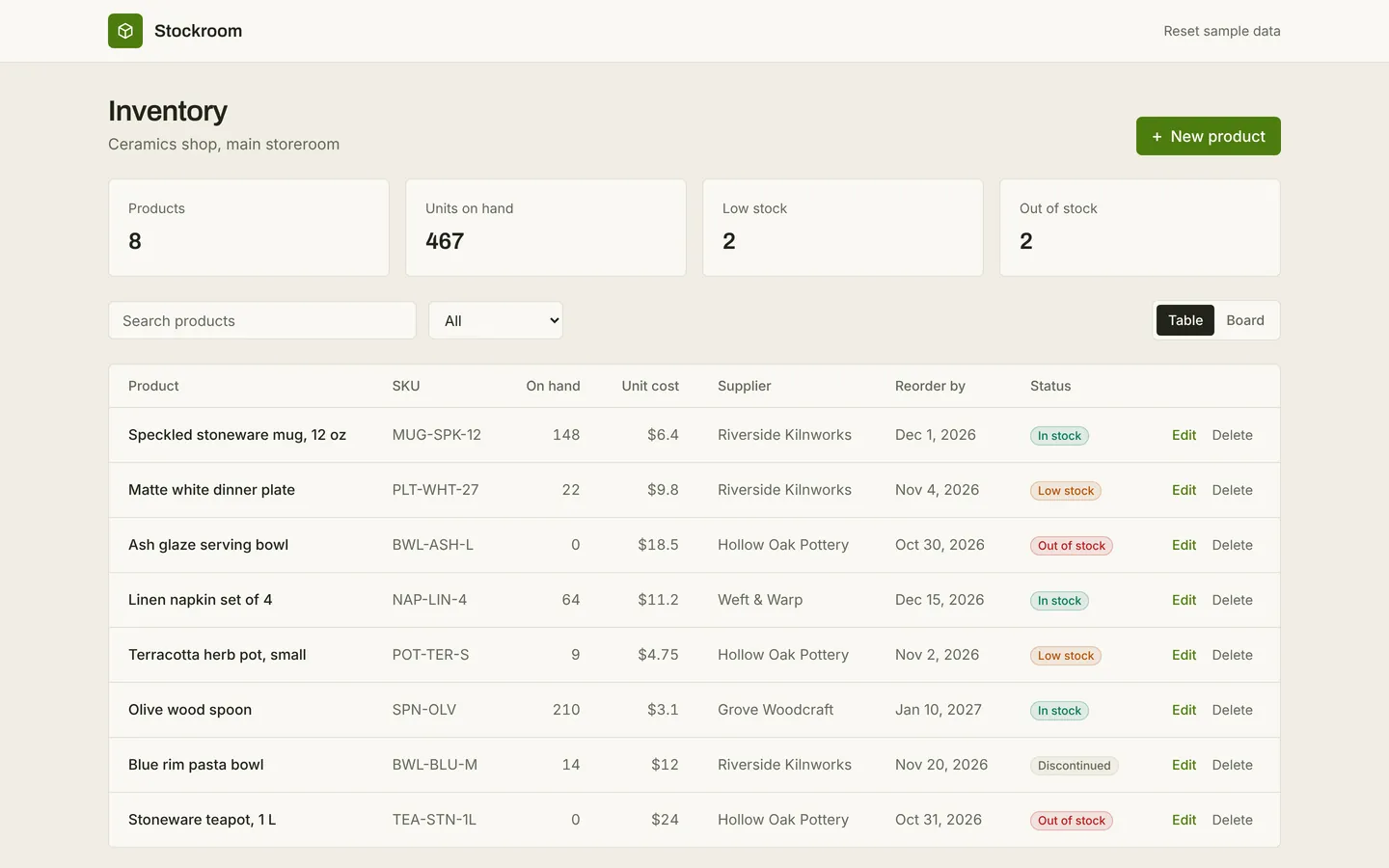Delete the Speckled stoneware mug row
Screen dimensions: 1389x868
pos(1232,435)
